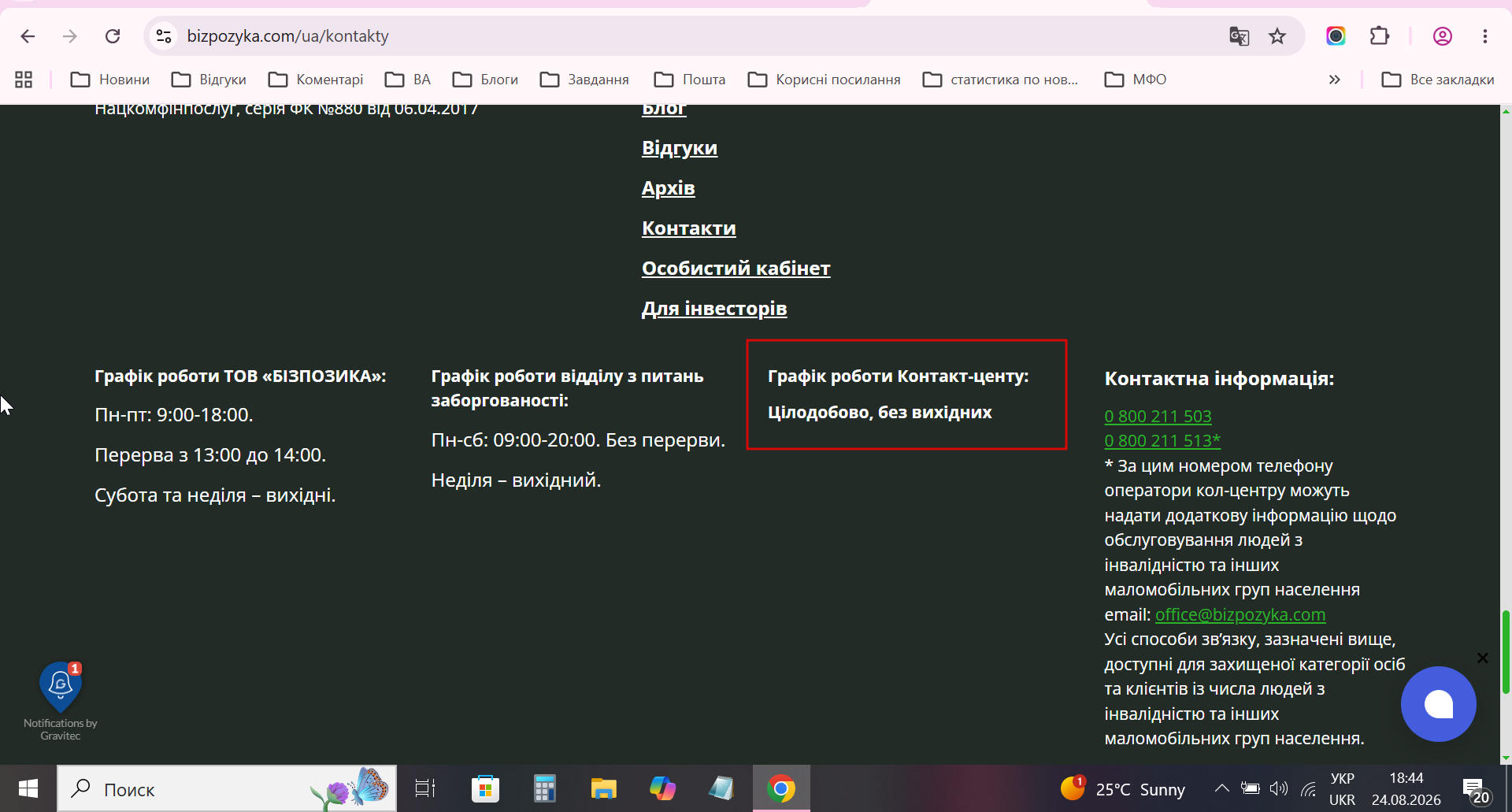Open File Explorer from the taskbar
Image resolution: width=1512 pixels, height=812 pixels.
point(603,788)
